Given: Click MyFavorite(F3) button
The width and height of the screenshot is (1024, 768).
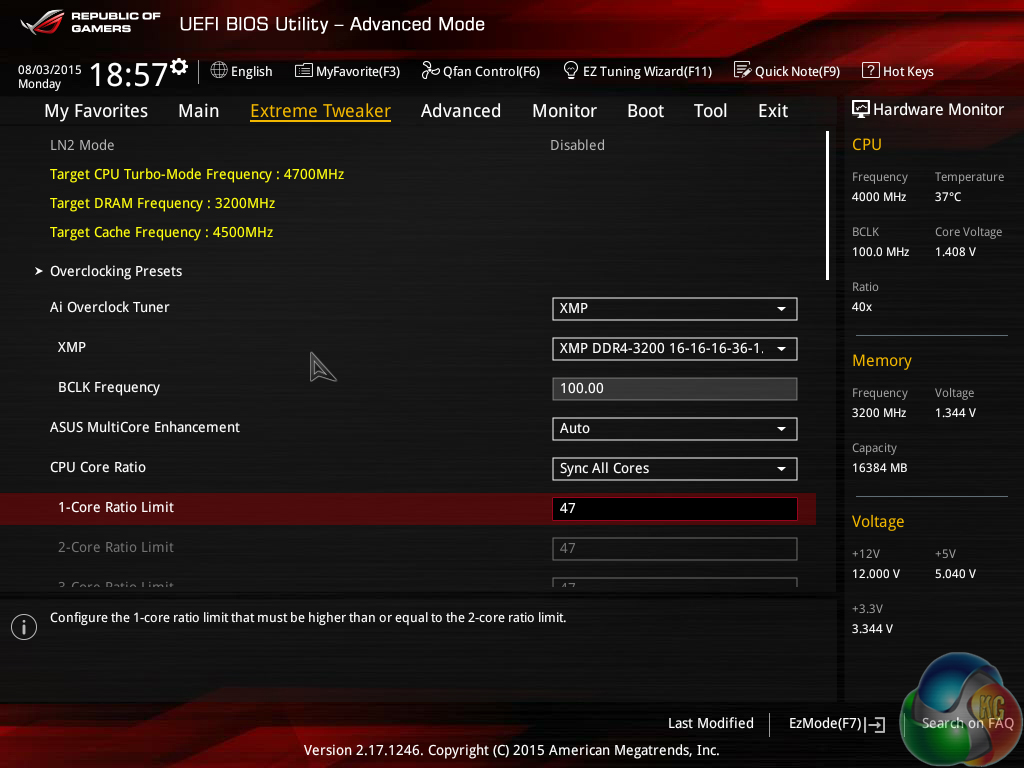Looking at the screenshot, I should tap(347, 71).
